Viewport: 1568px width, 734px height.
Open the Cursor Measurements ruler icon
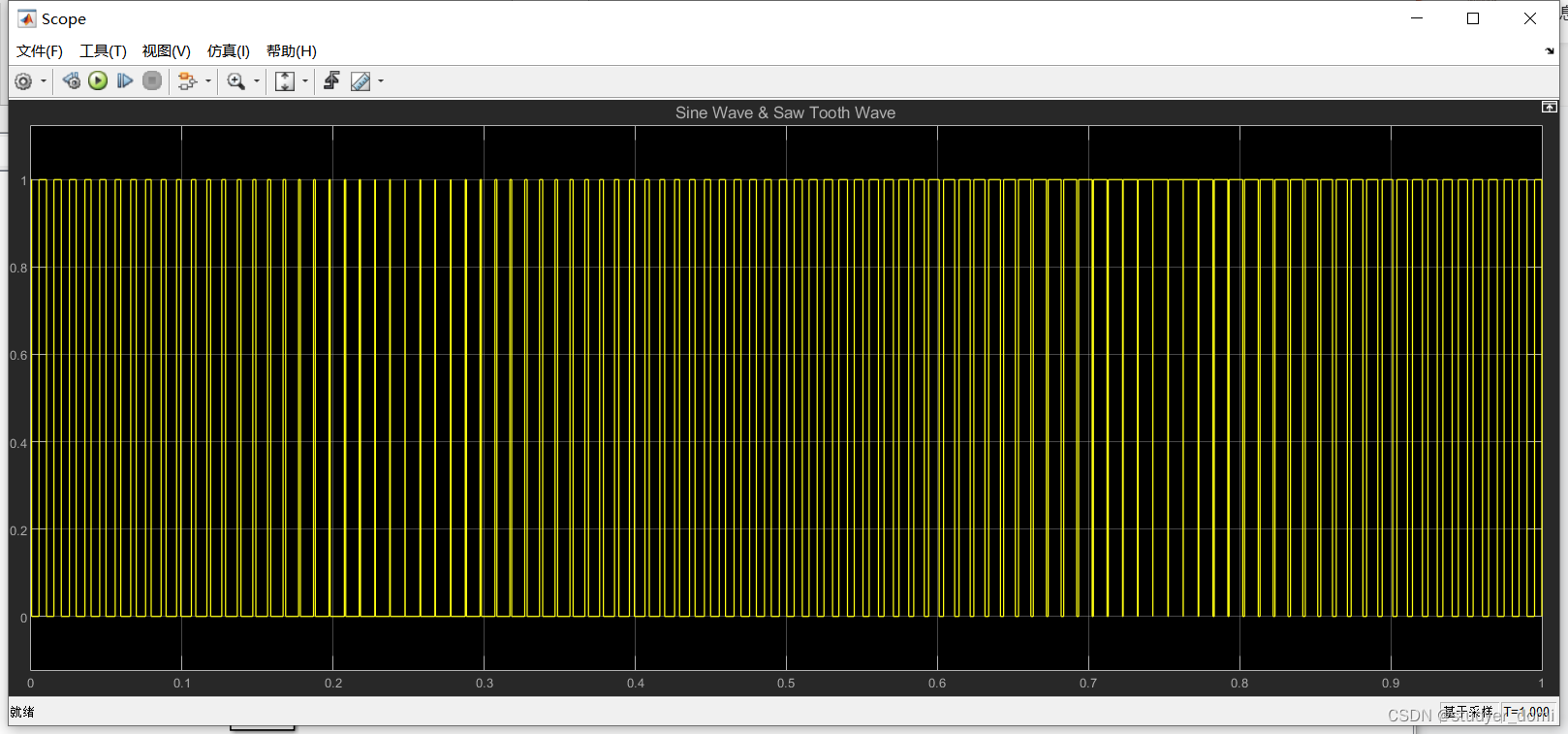click(x=361, y=81)
